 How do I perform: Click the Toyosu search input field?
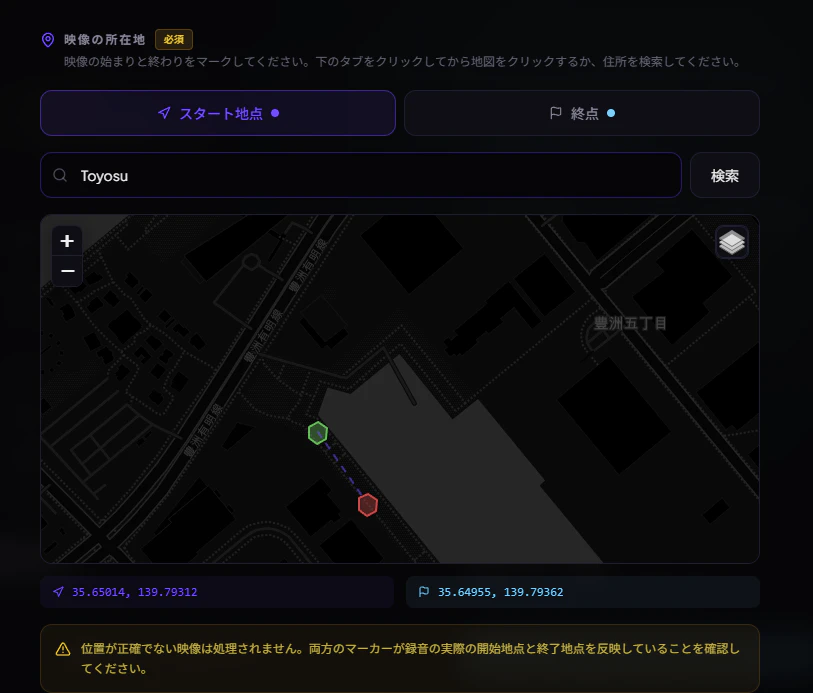tap(361, 175)
